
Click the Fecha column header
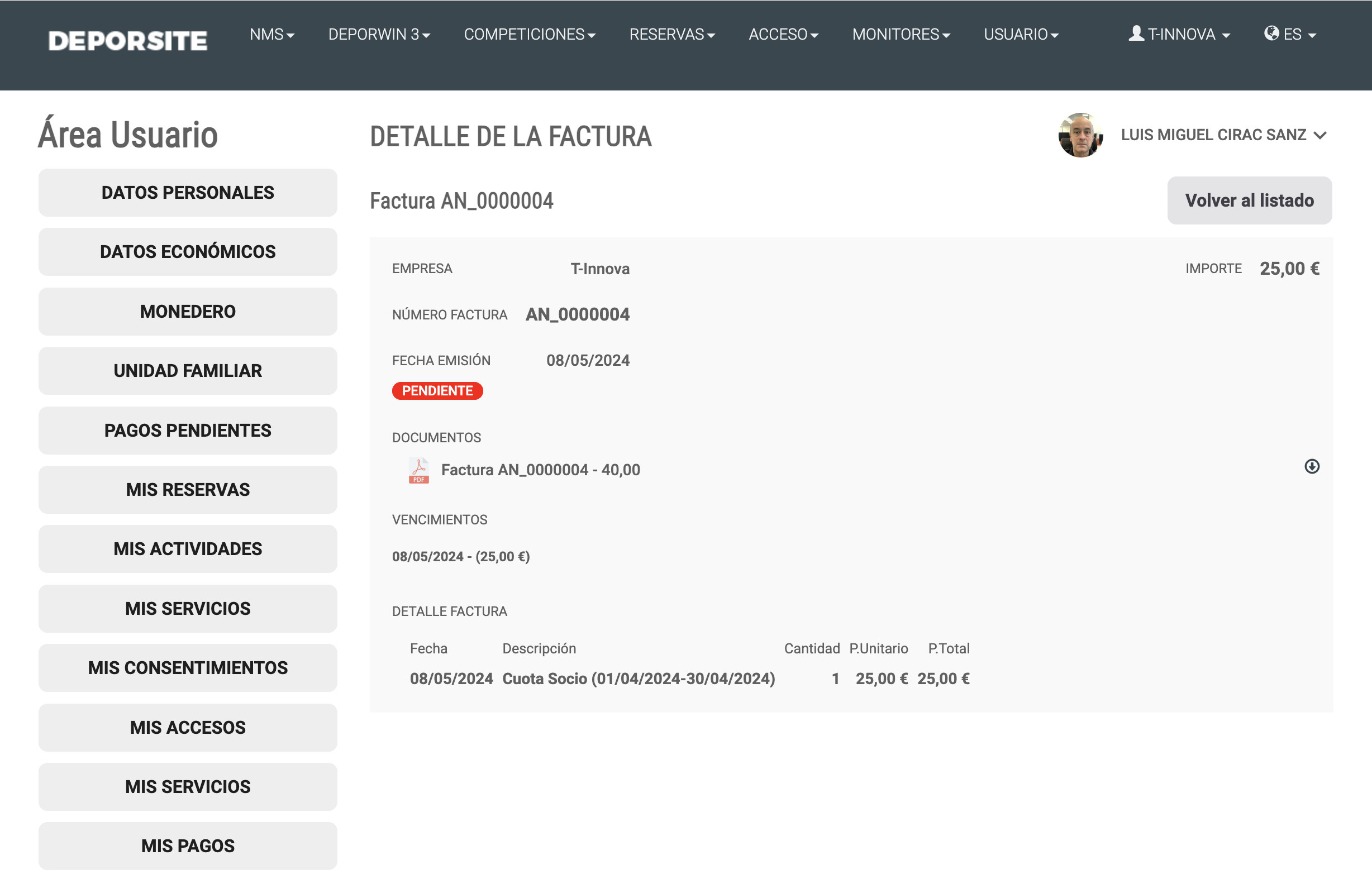[428, 648]
